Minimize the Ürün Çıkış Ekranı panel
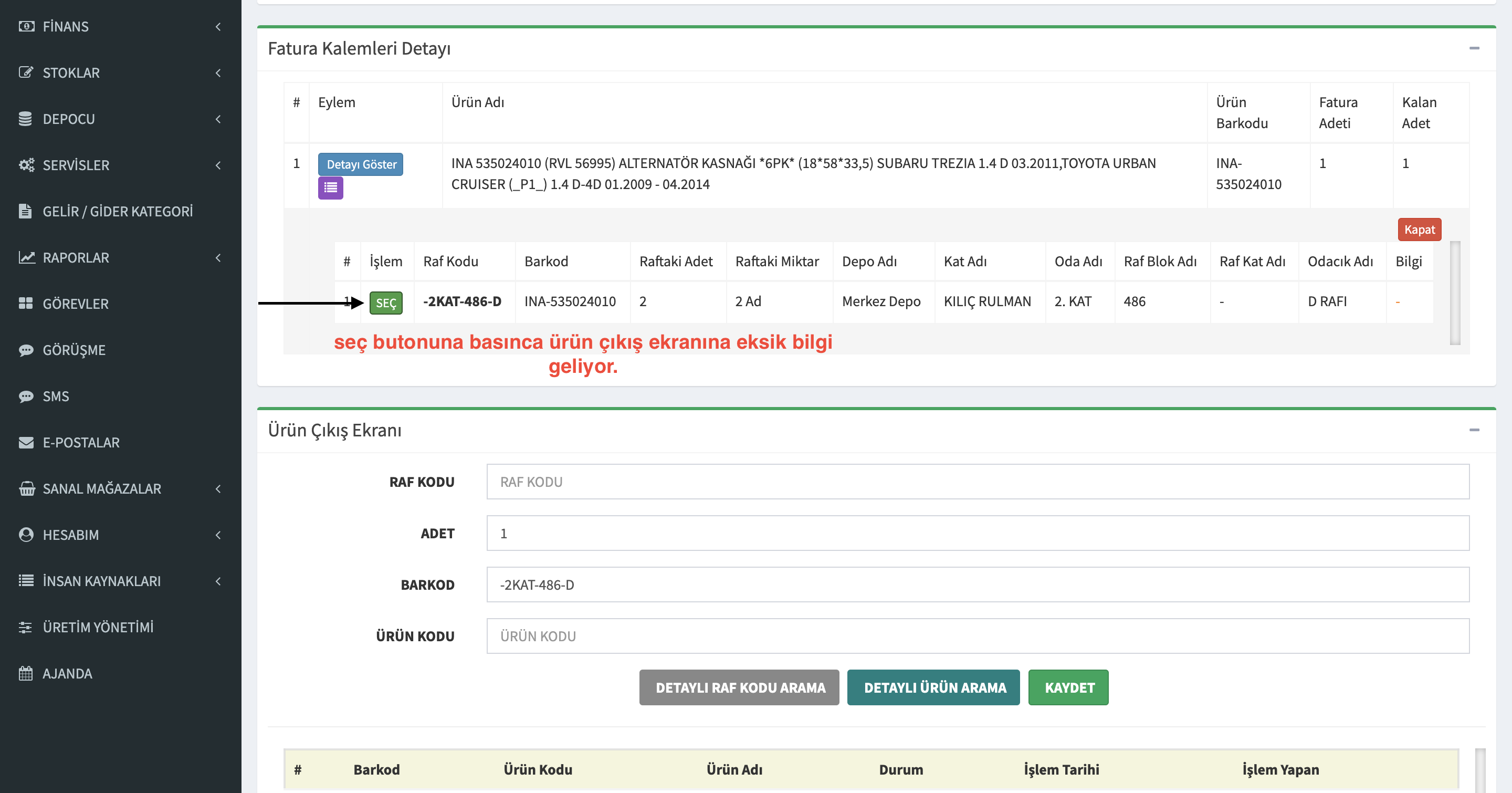The height and width of the screenshot is (793, 1512). click(1474, 430)
